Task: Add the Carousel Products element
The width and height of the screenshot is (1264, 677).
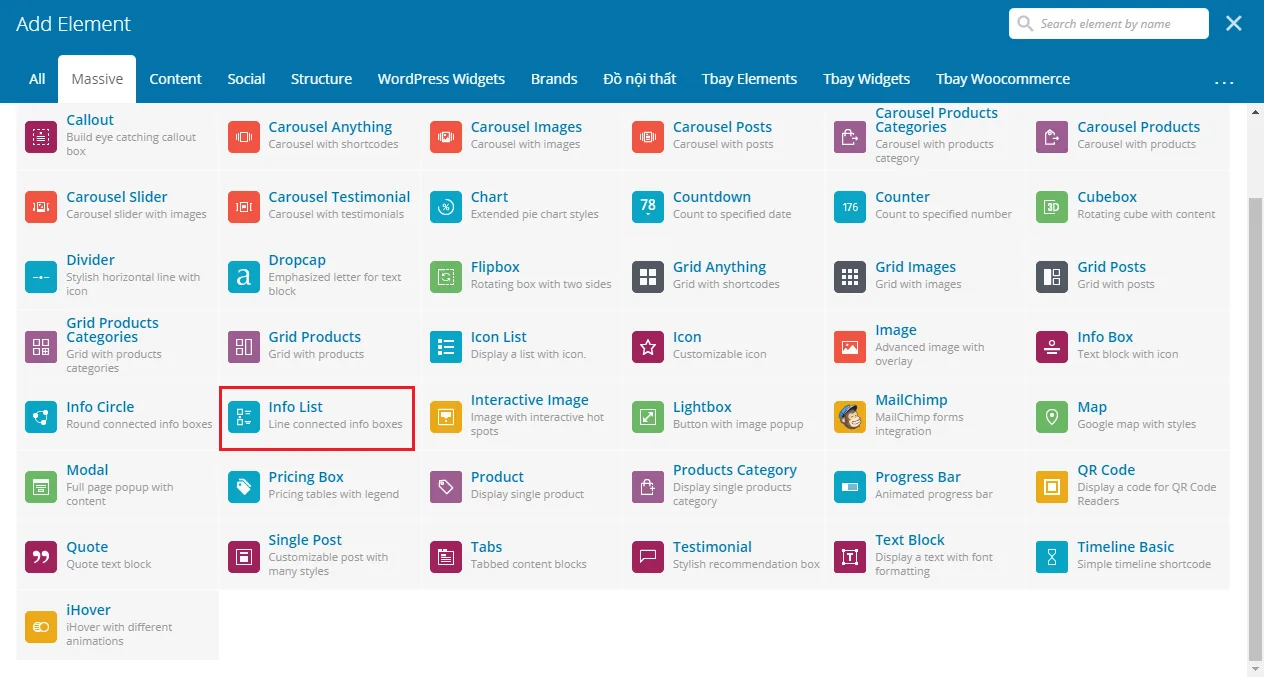Action: coord(1128,137)
